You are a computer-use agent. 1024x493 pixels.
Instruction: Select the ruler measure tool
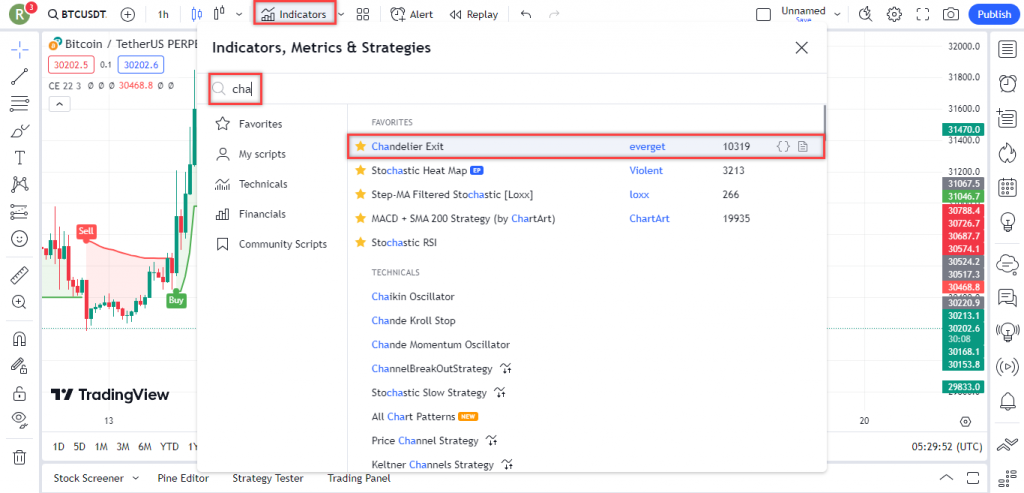[x=20, y=275]
